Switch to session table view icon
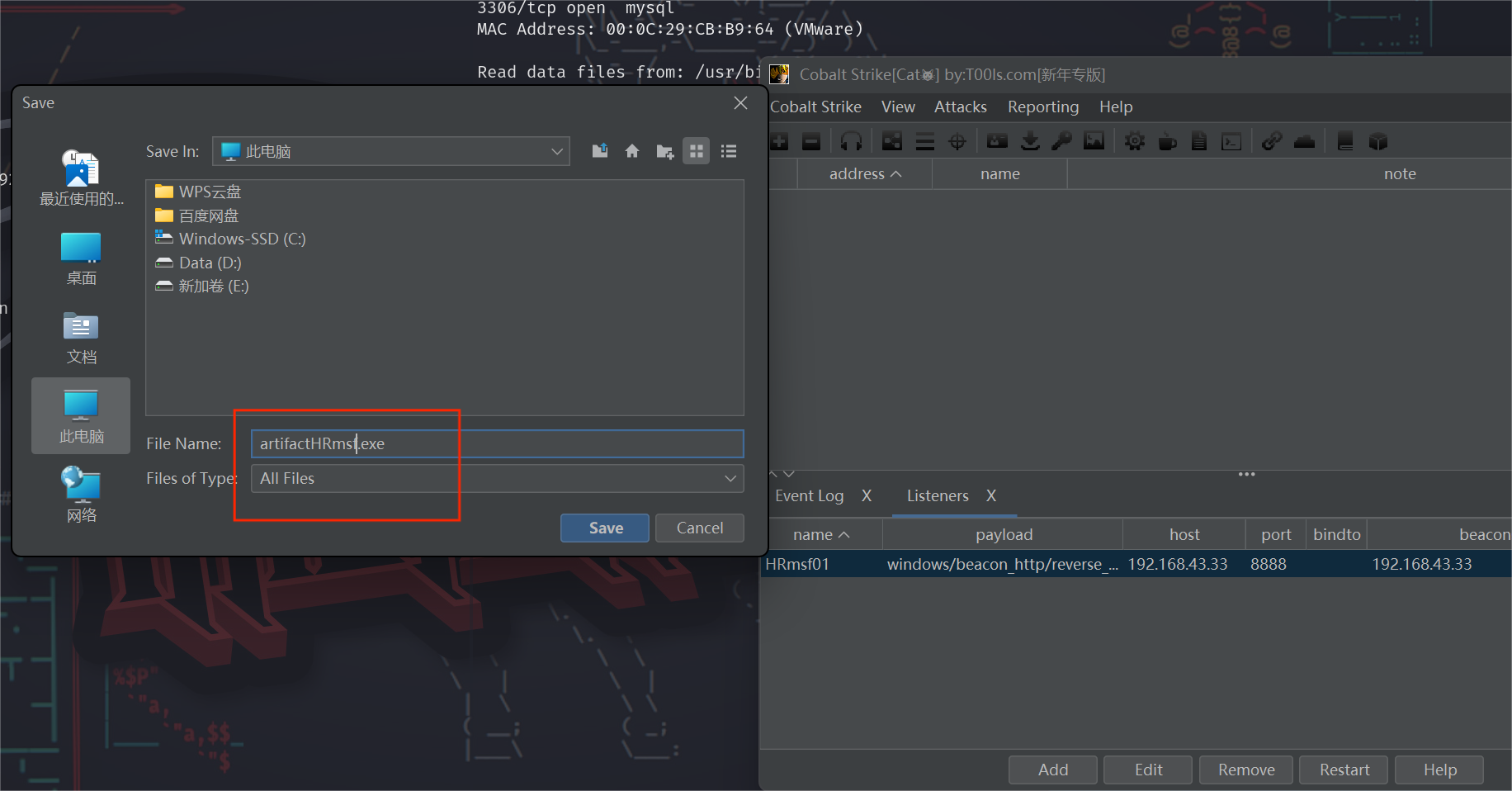 pyautogui.click(x=925, y=141)
